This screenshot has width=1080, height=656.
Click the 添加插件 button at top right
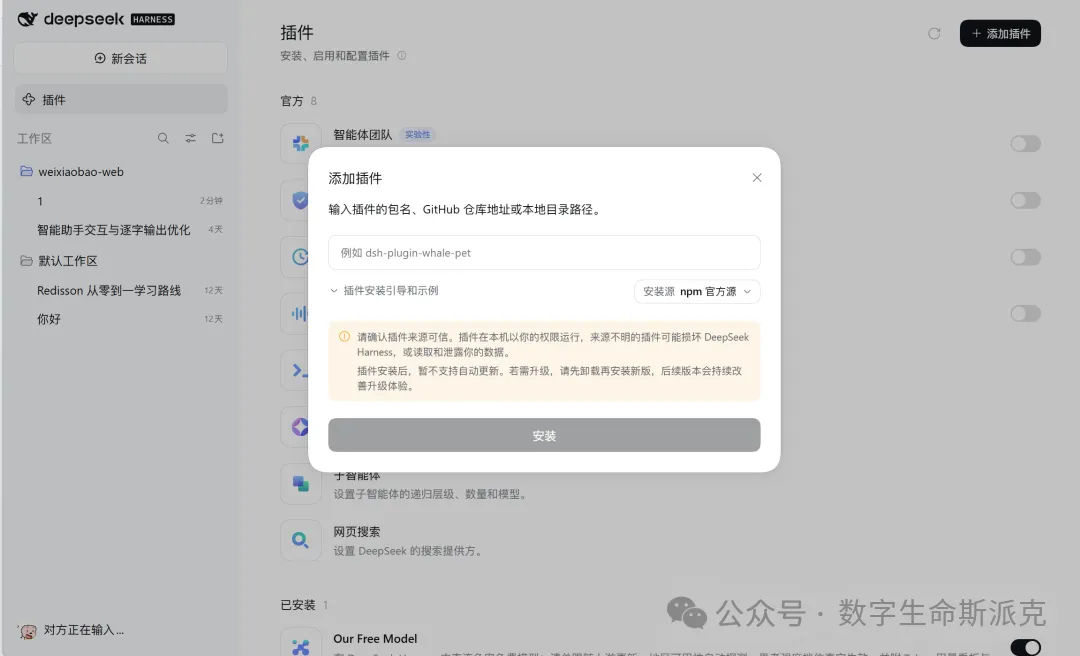pos(1000,33)
